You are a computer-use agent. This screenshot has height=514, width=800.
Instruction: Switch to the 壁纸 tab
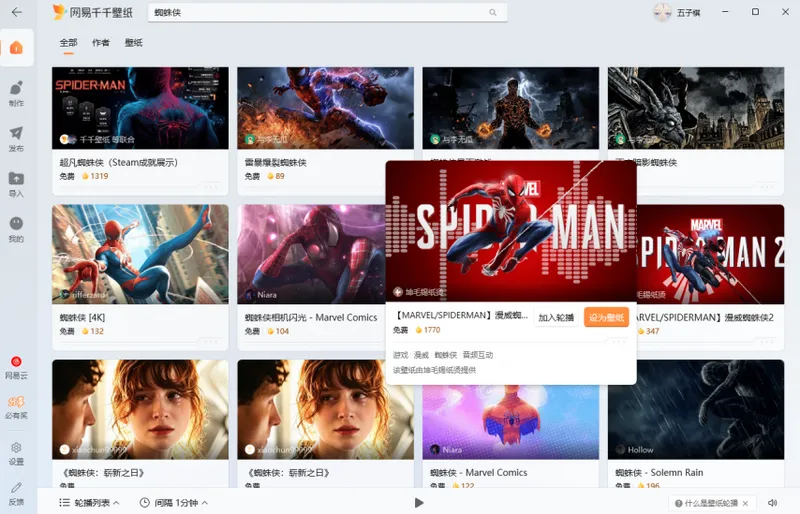point(134,43)
